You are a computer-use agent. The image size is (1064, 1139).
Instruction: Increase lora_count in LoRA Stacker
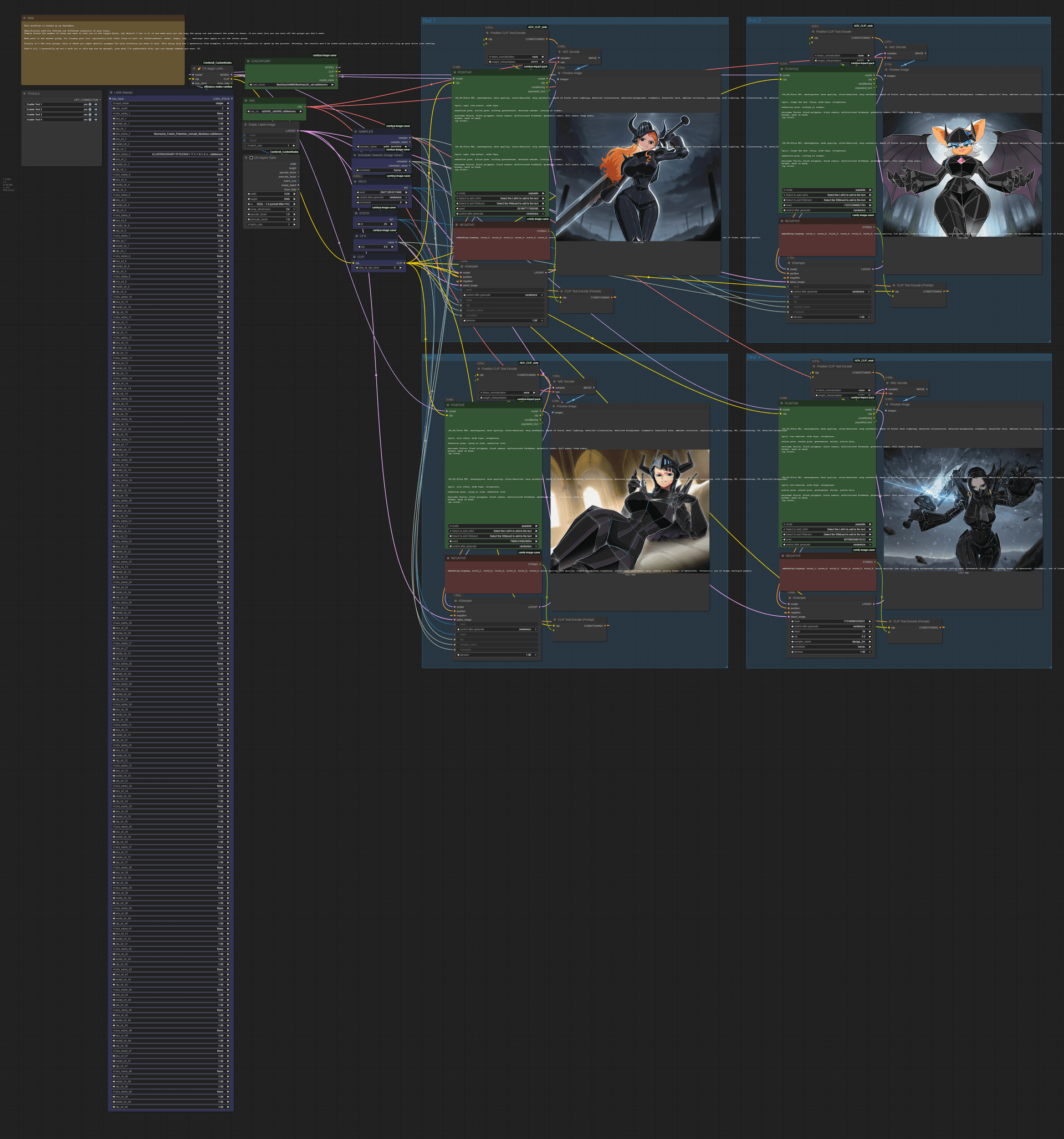point(229,108)
